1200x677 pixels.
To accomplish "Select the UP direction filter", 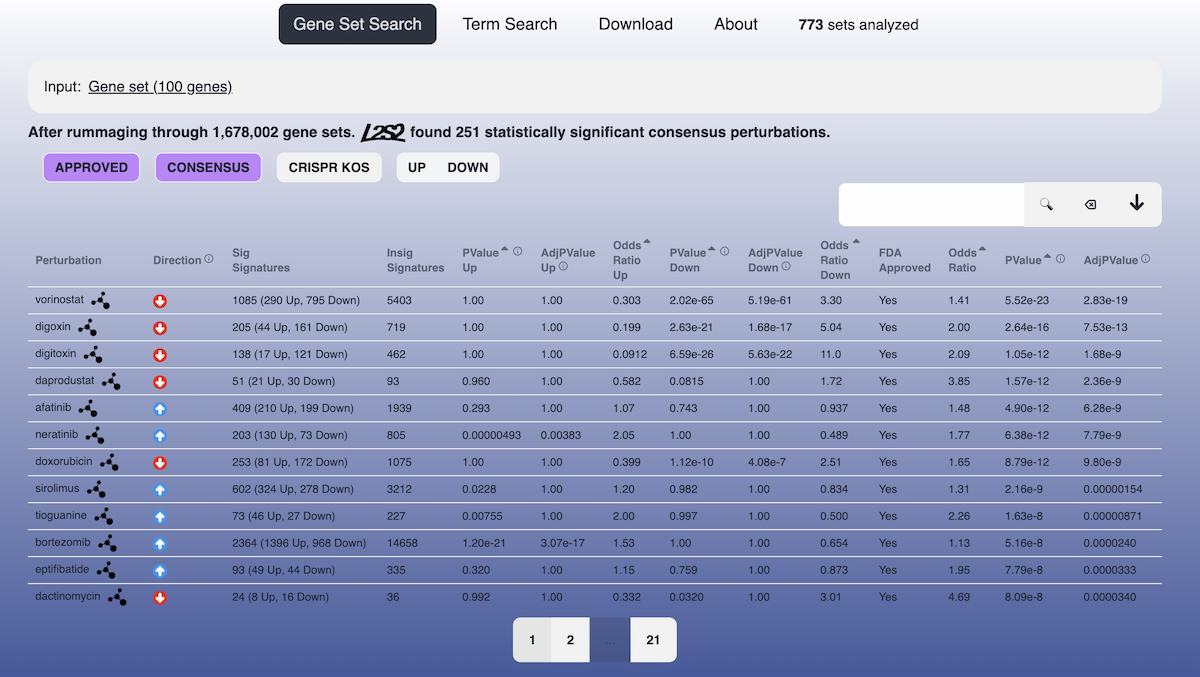I will pyautogui.click(x=417, y=167).
